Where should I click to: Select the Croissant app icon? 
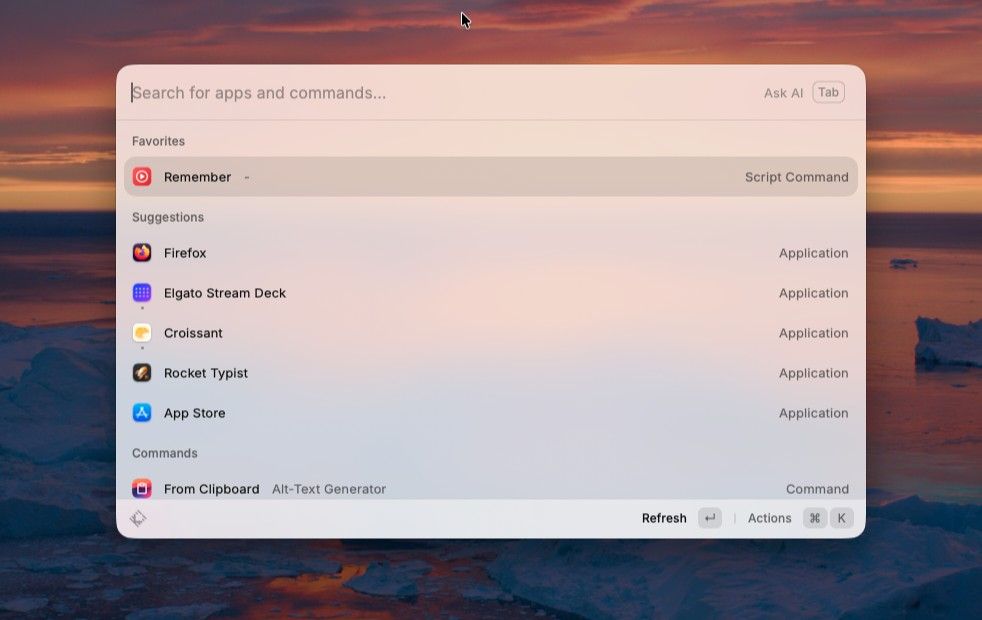pyautogui.click(x=142, y=333)
